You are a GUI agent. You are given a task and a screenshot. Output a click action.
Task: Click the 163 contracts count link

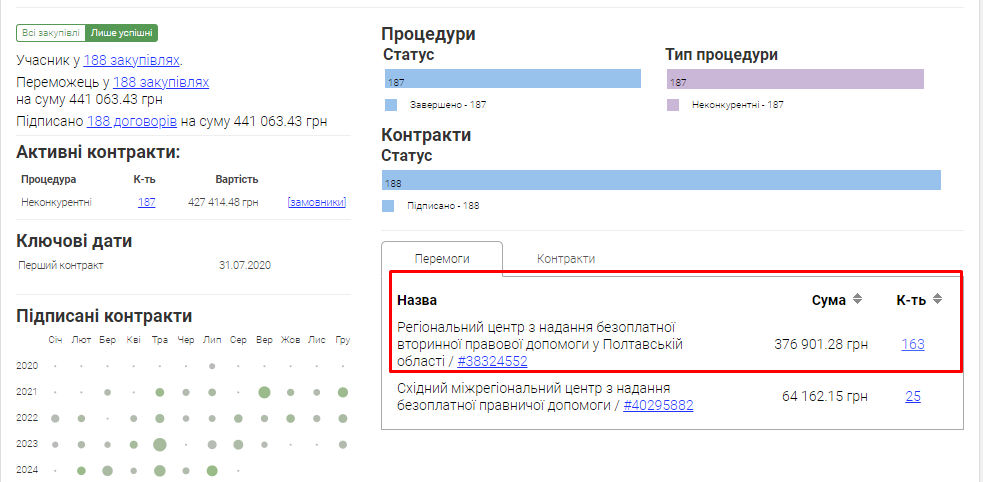point(912,344)
